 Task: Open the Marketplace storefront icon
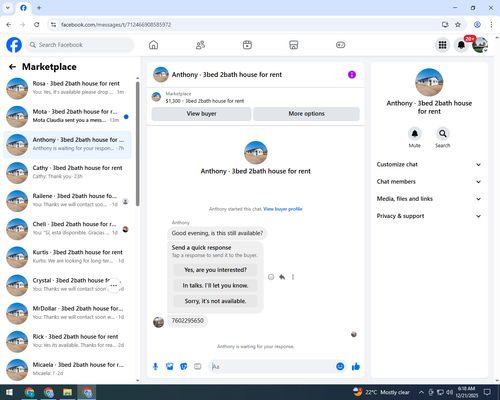293,45
